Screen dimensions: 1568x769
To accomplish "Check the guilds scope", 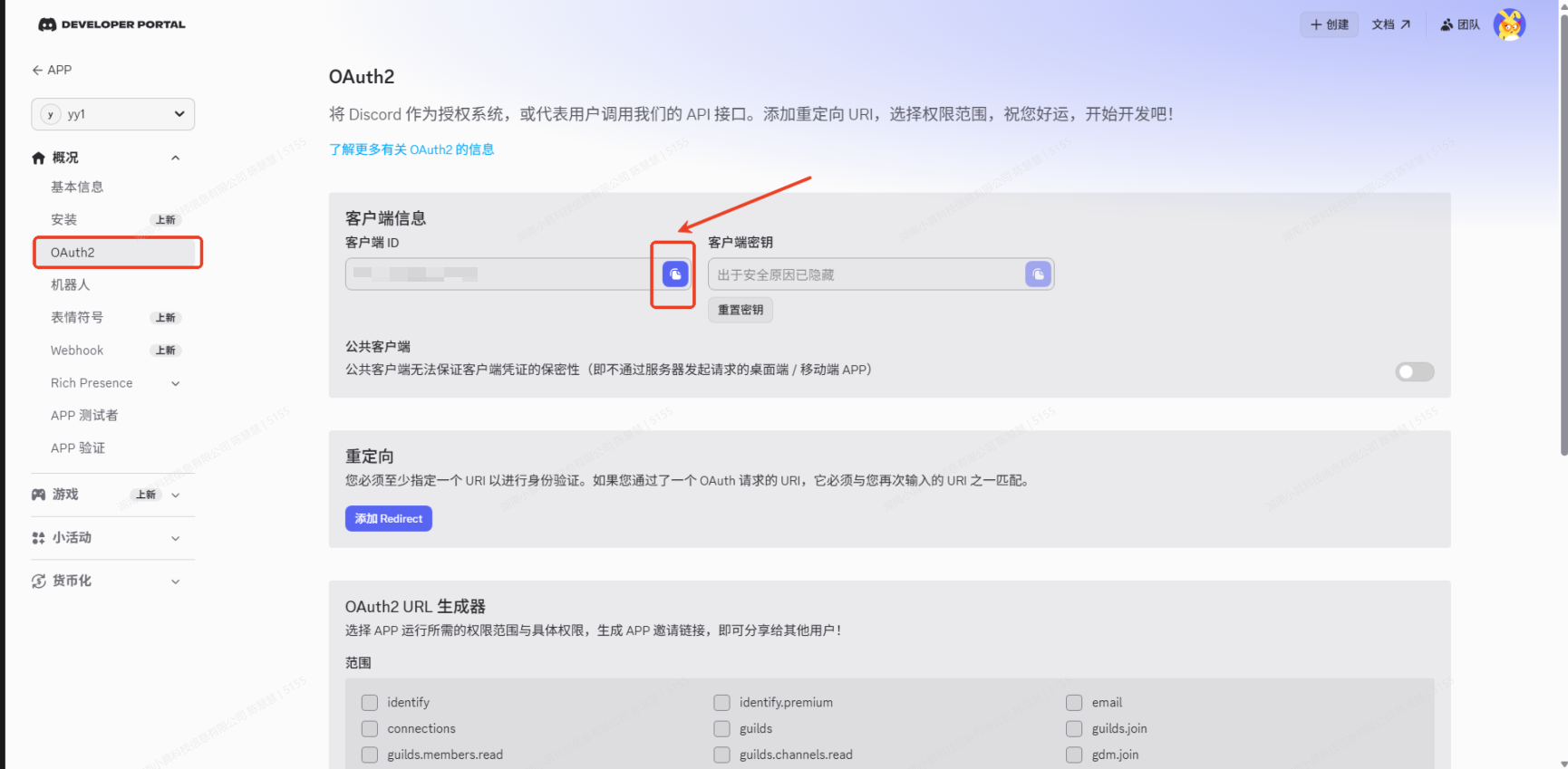I will coord(721,728).
